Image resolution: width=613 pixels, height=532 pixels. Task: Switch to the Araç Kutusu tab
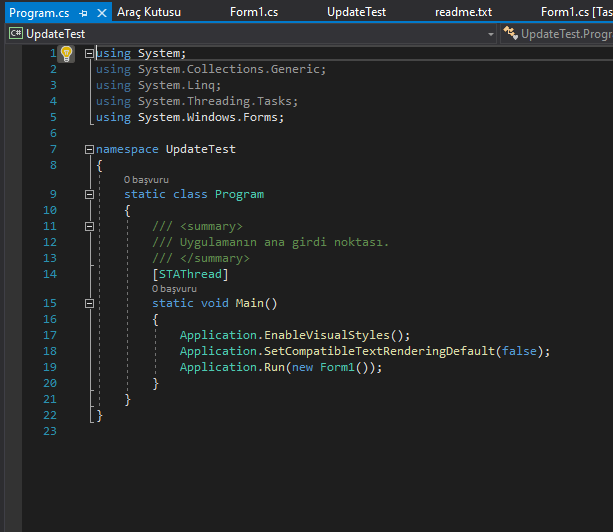[149, 12]
